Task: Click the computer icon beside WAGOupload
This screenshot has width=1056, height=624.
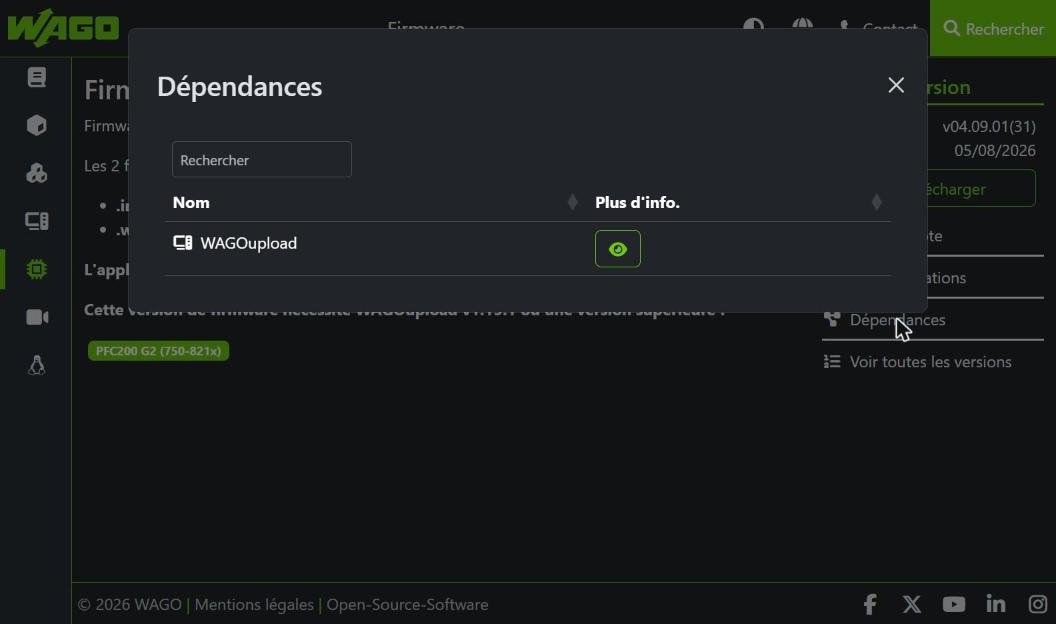Action: click(183, 243)
